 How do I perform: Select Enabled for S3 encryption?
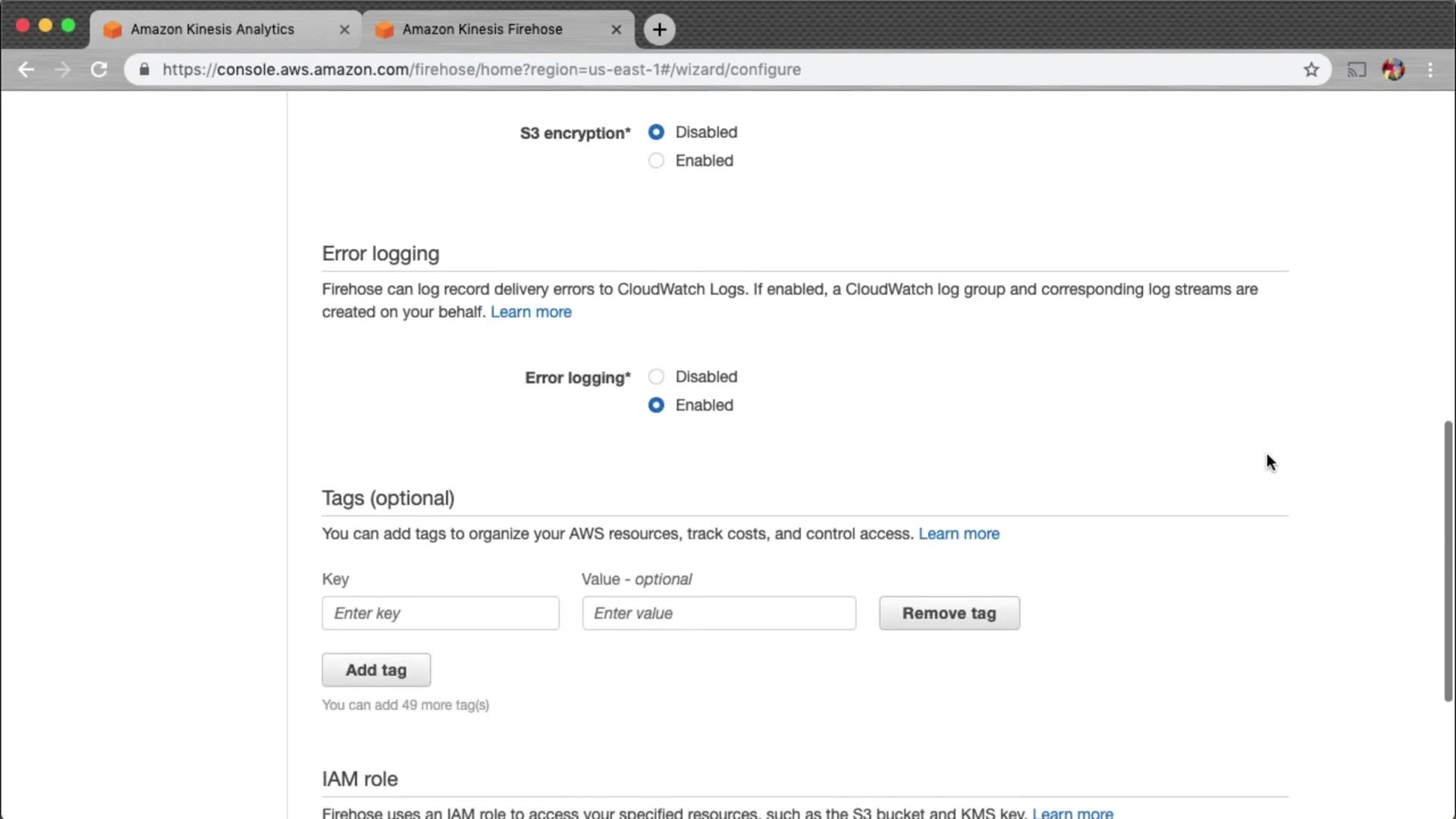point(656,161)
